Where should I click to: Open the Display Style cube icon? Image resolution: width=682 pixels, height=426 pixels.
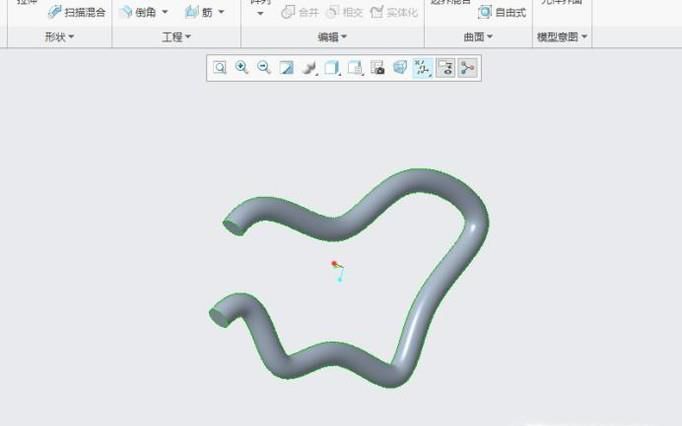click(332, 68)
